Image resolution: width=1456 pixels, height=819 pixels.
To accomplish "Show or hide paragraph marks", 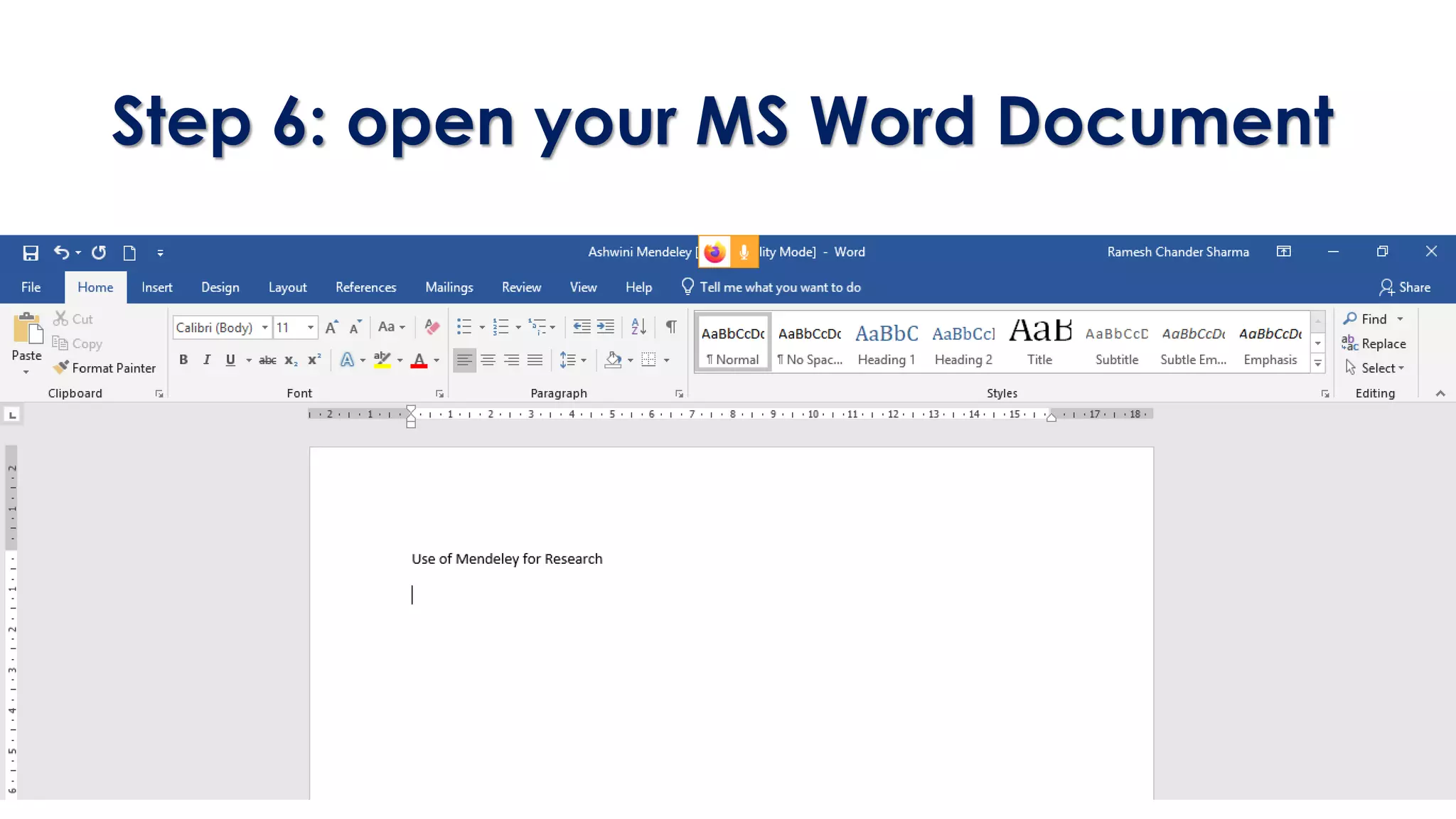I will coord(671,327).
